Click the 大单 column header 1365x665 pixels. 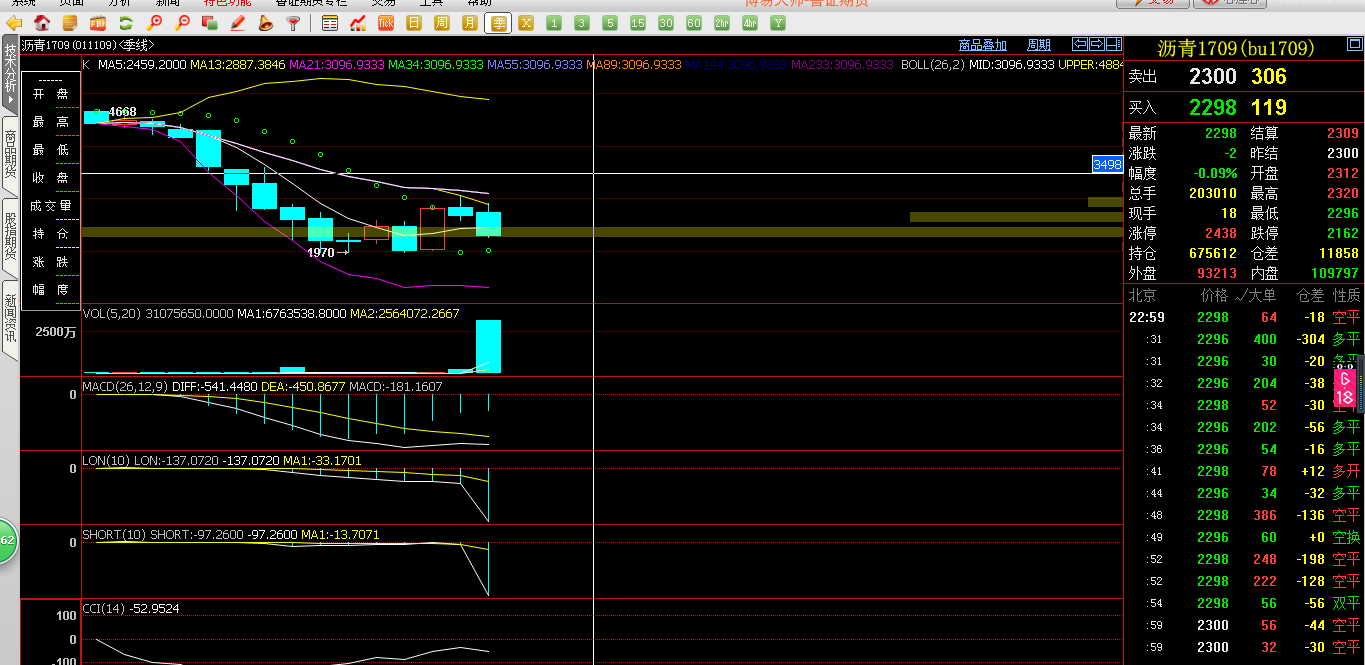click(1262, 296)
